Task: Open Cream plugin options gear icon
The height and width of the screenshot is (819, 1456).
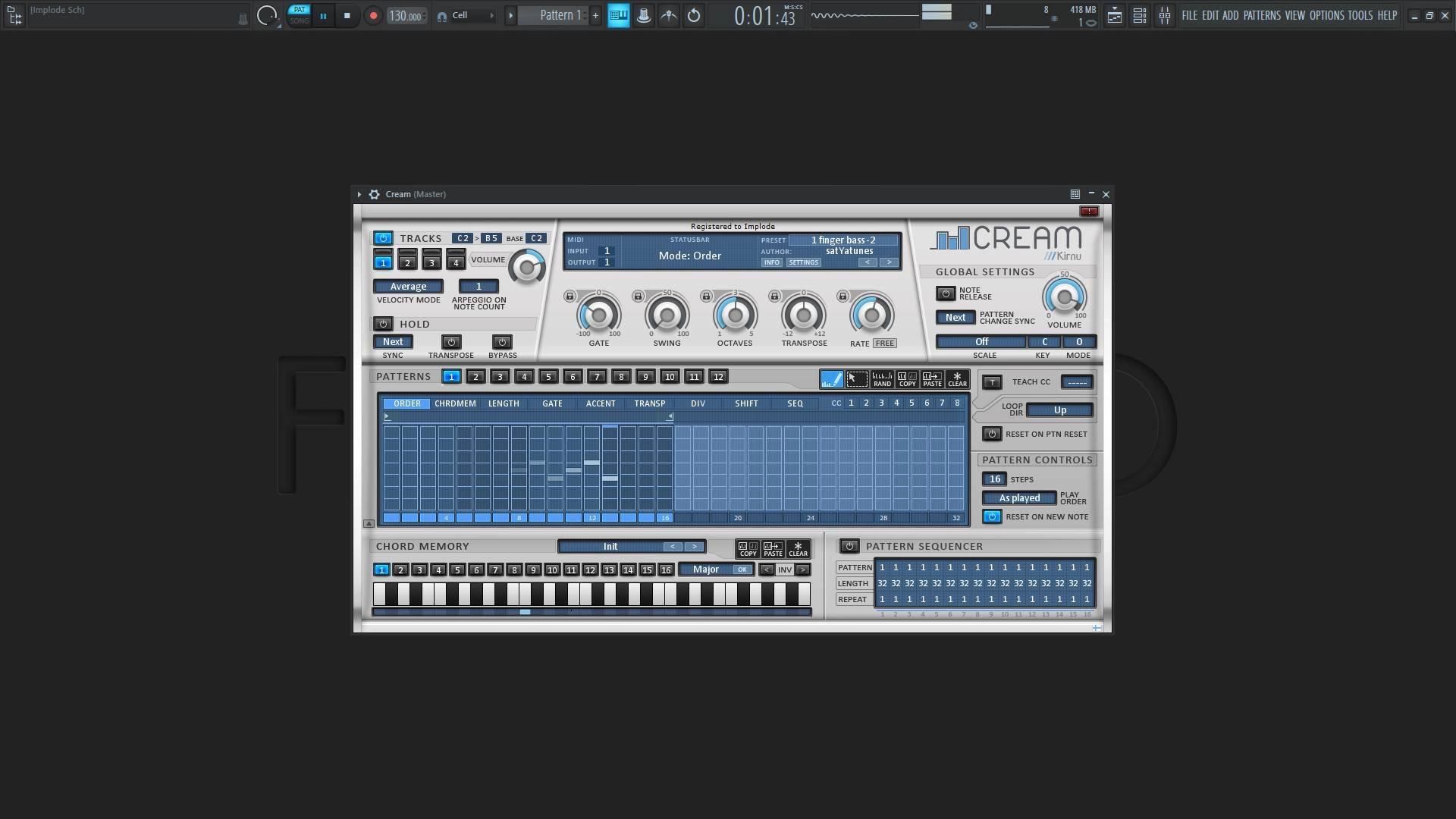Action: [x=374, y=194]
